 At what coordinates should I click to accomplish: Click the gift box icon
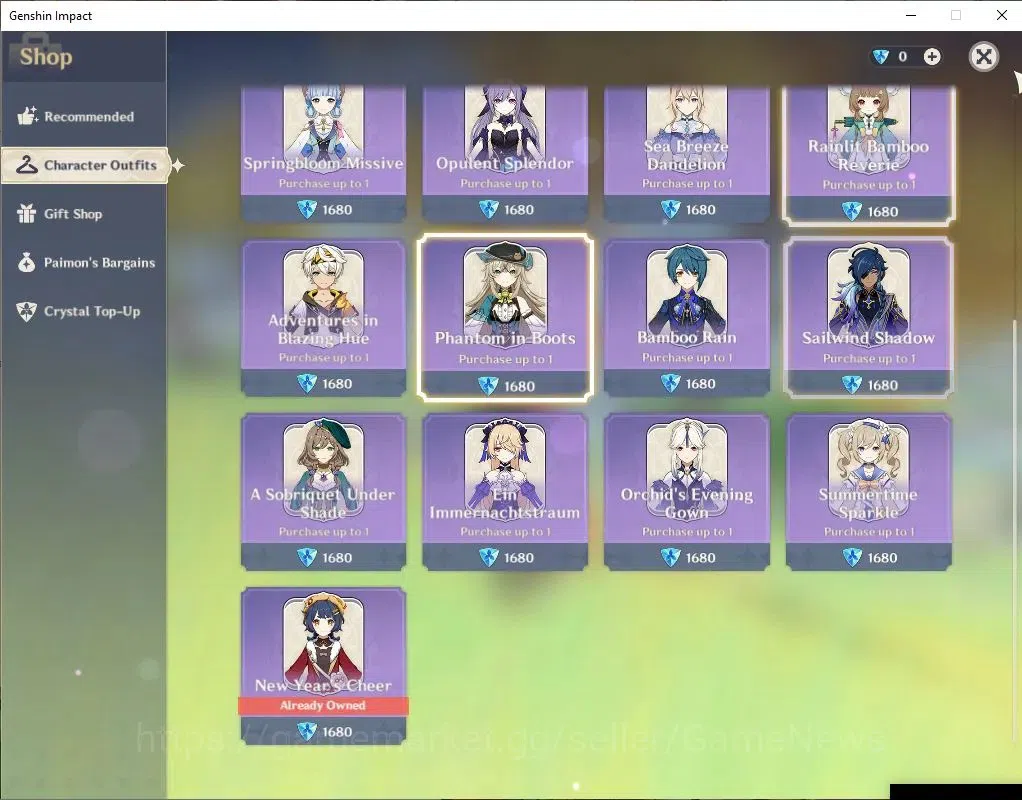[x=27, y=213]
